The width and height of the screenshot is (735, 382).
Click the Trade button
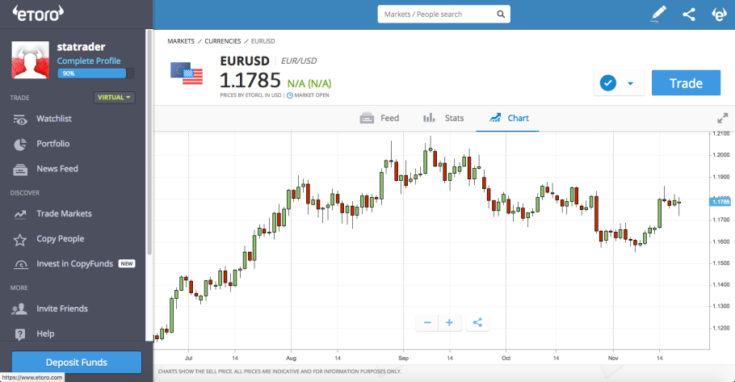click(686, 83)
